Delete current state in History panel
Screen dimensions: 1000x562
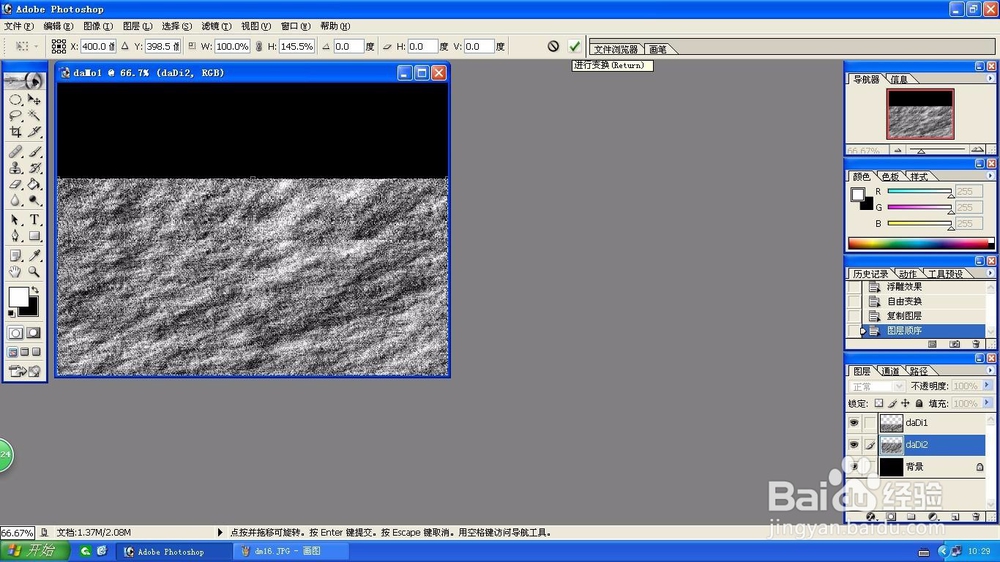976,344
